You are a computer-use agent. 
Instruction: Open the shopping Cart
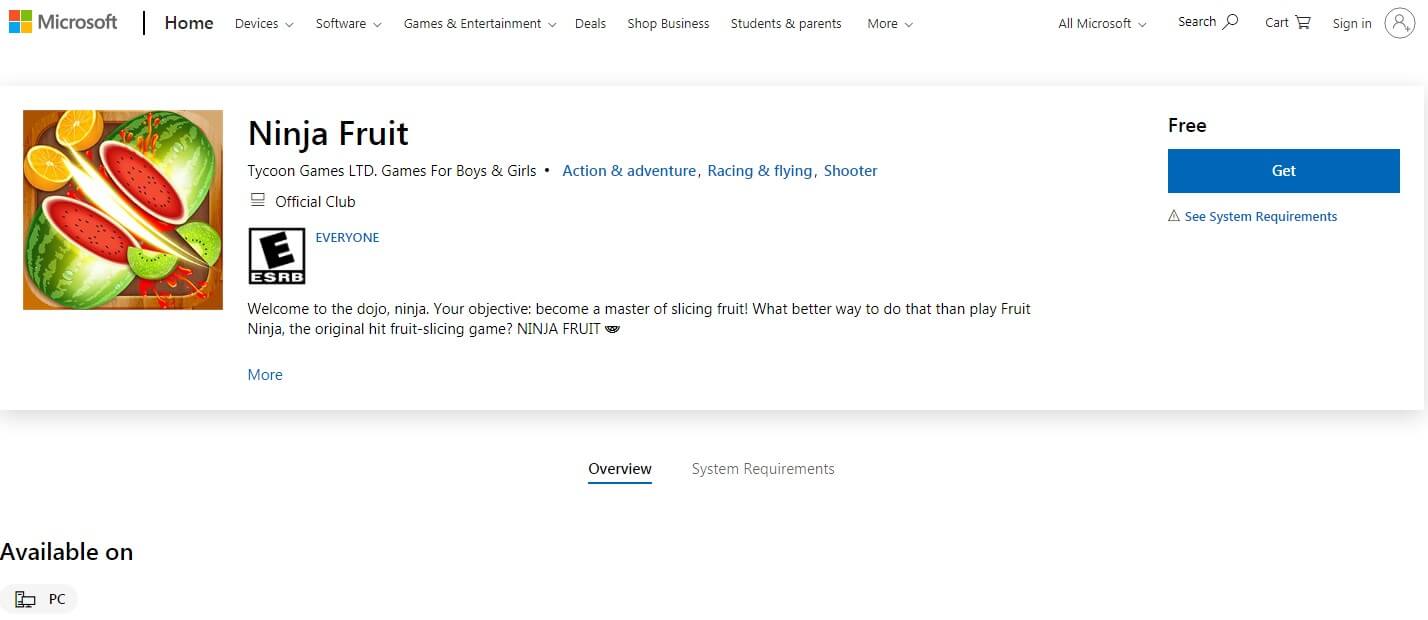pyautogui.click(x=1288, y=22)
